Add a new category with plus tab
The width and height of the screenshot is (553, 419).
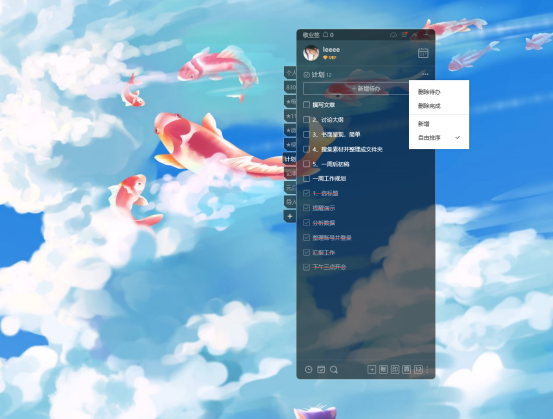tap(290, 216)
